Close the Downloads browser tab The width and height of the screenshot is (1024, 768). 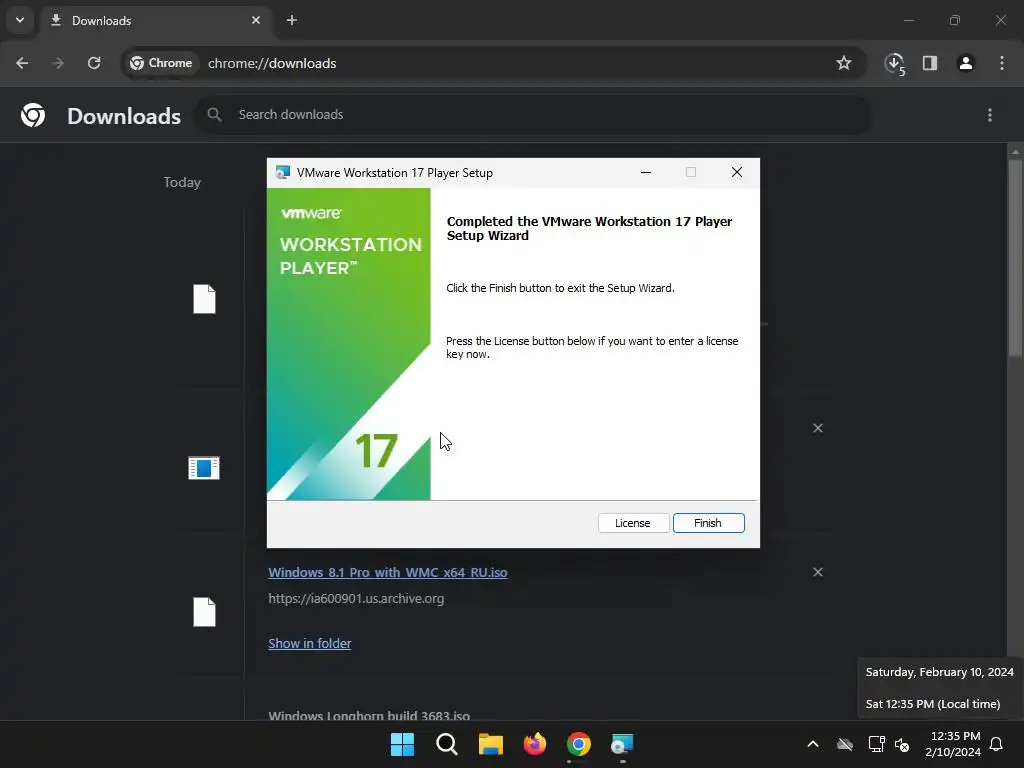point(256,21)
